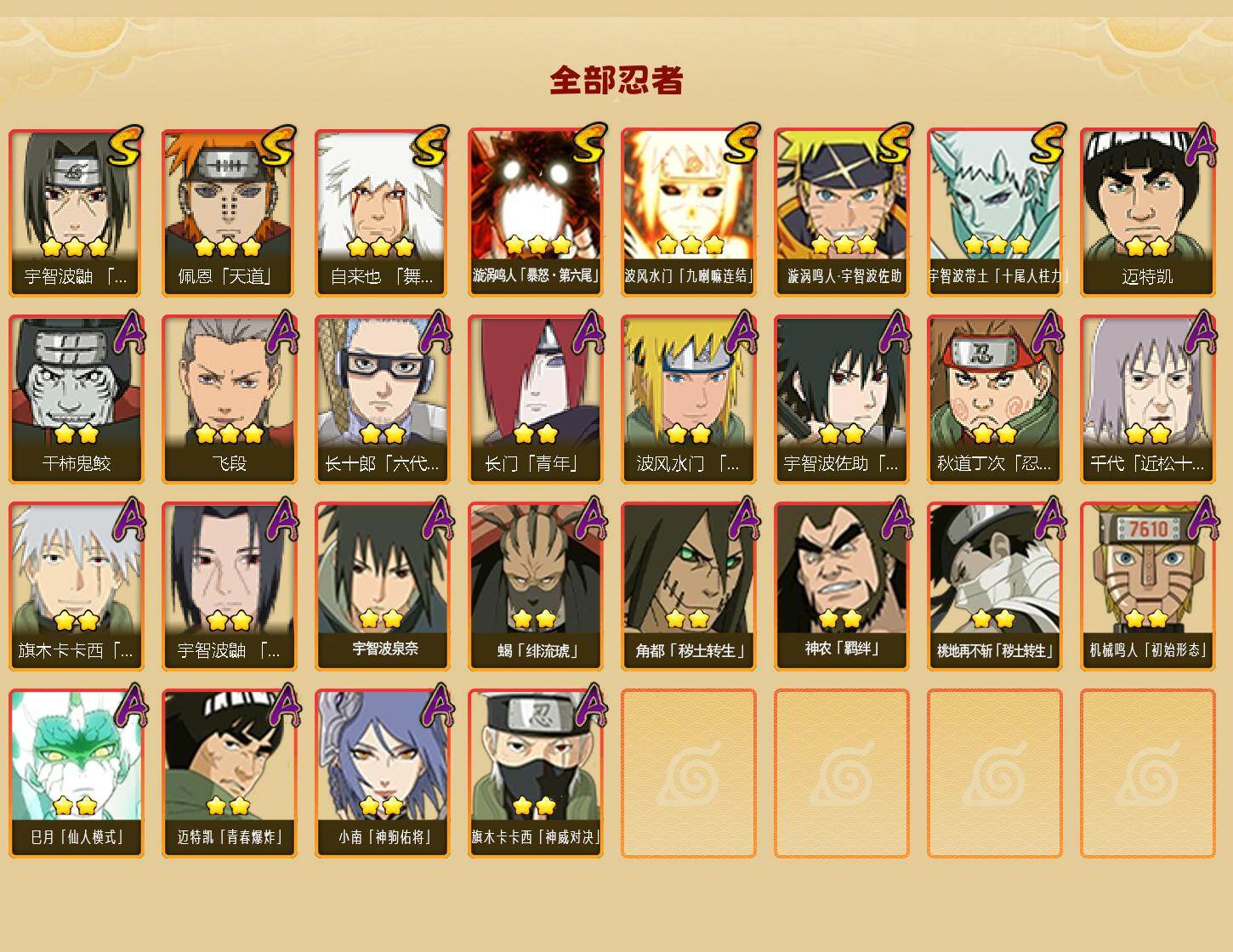Open the 旗木卡卡西「神威对决」 card
The width and height of the screenshot is (1233, 952).
point(536,773)
